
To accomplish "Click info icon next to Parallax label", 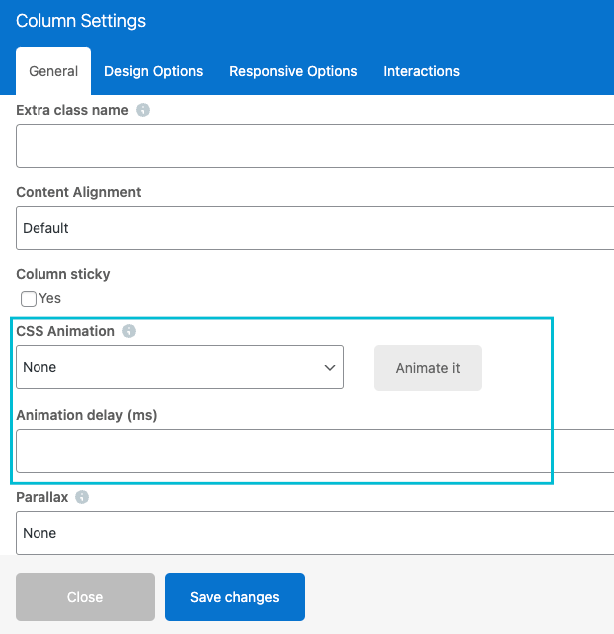I will point(82,497).
